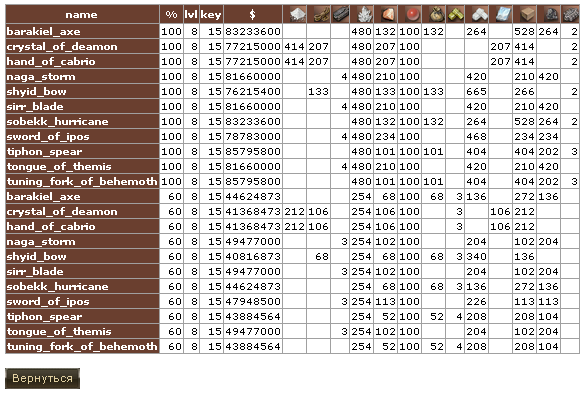Click the price cell 47948500
The height and width of the screenshot is (394, 588).
tap(253, 301)
